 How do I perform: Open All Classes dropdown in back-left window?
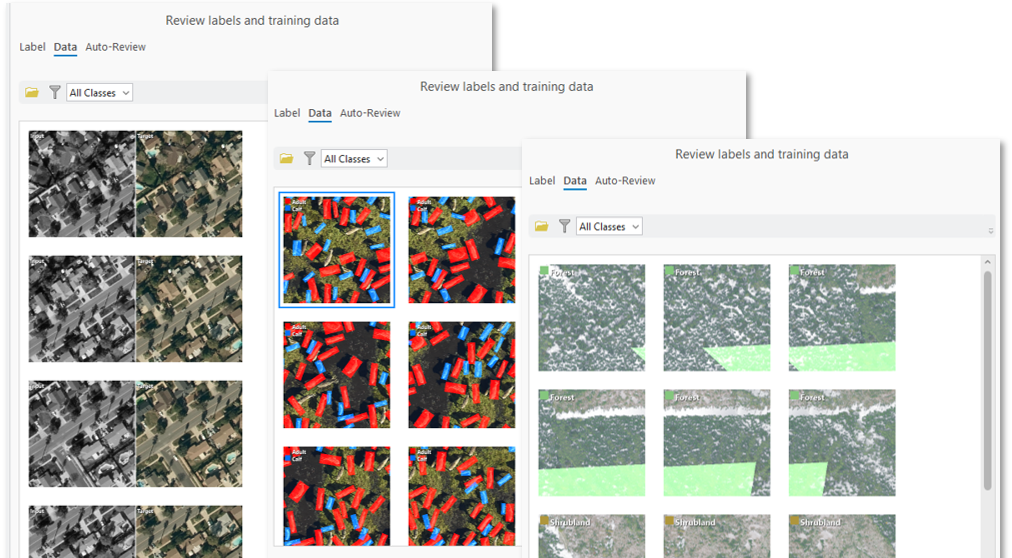99,93
